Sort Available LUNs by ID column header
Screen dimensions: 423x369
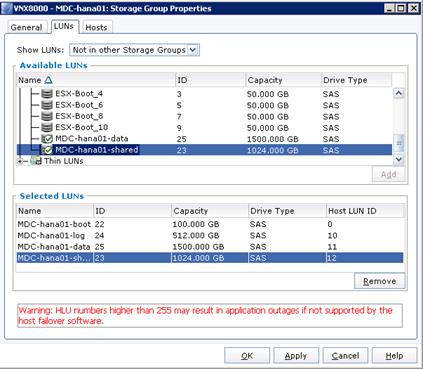pyautogui.click(x=210, y=80)
